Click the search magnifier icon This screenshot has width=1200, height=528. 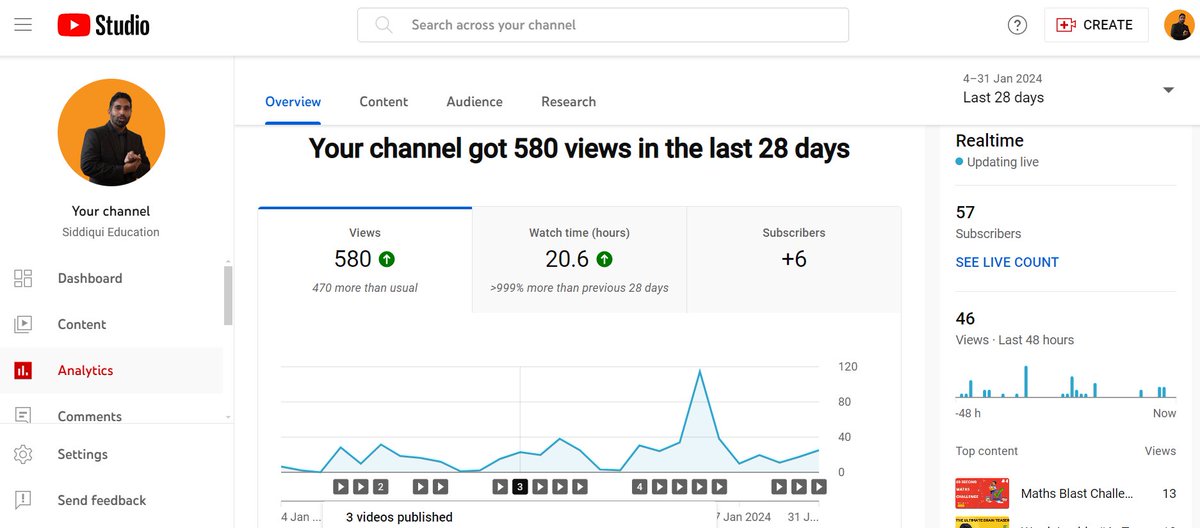[383, 25]
